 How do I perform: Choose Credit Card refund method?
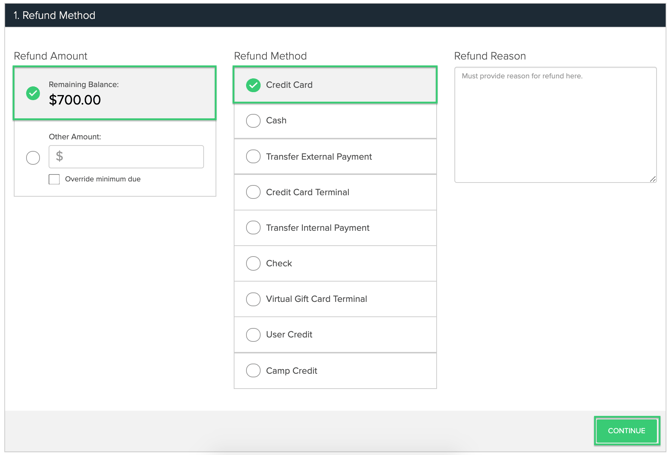click(335, 85)
